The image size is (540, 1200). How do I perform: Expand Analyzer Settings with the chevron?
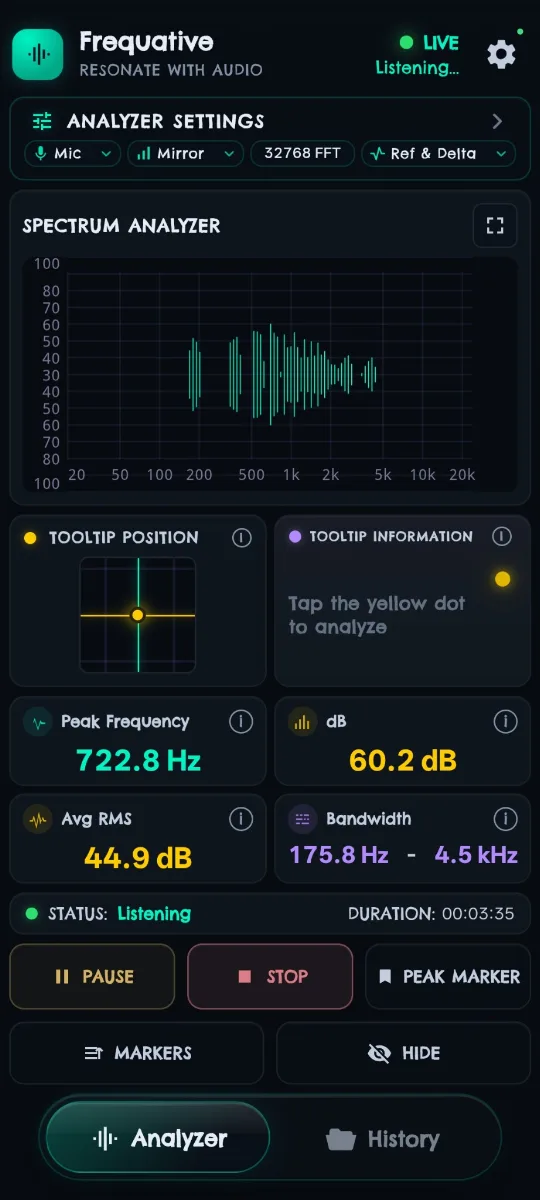[x=497, y=121]
